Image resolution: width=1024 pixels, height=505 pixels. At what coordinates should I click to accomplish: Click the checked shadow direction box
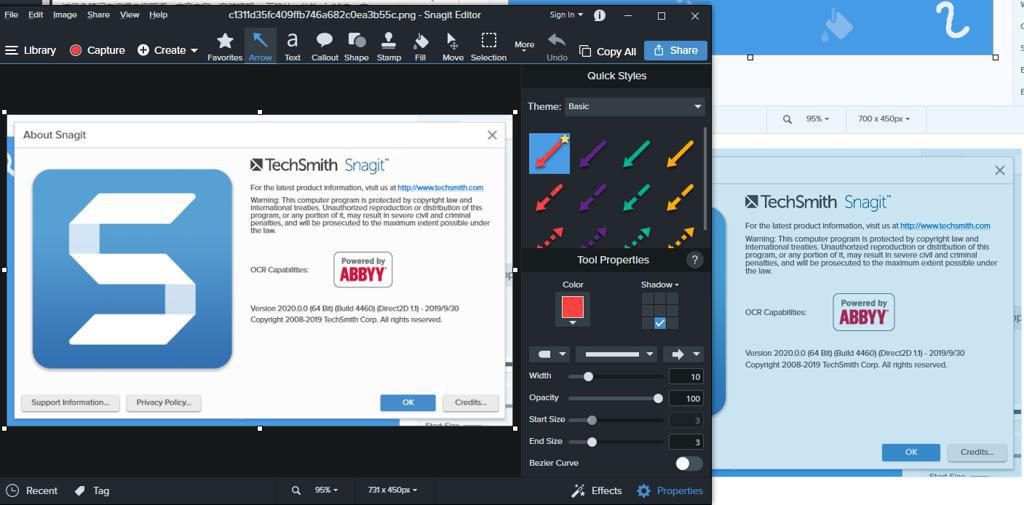pyautogui.click(x=660, y=323)
